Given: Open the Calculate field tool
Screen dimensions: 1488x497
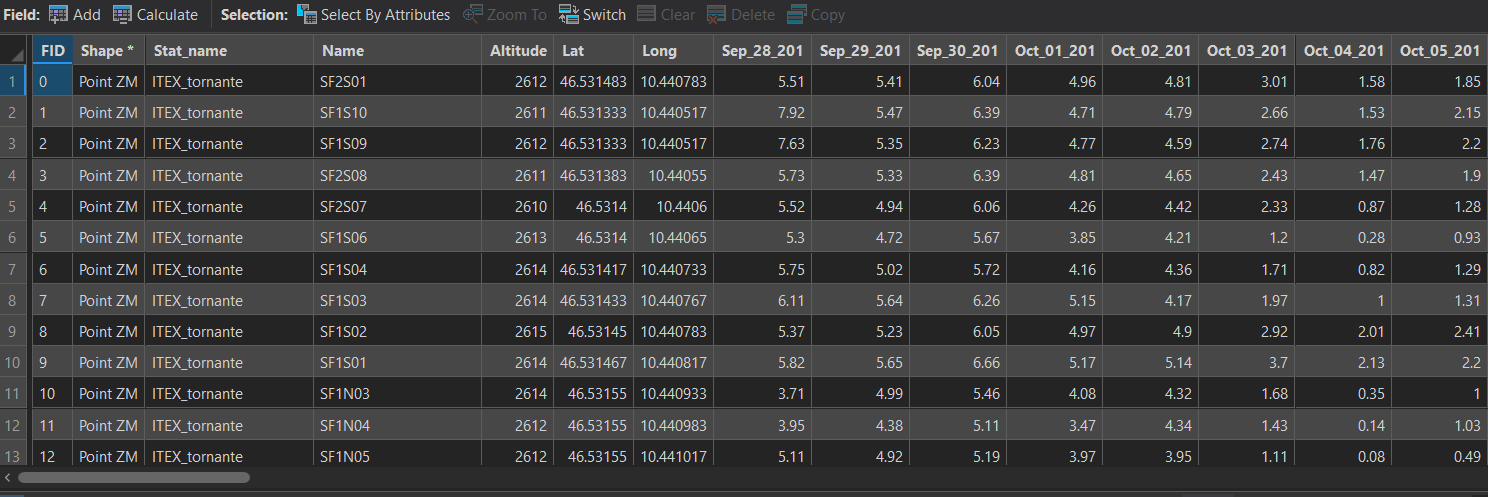Looking at the screenshot, I should [123, 15].
